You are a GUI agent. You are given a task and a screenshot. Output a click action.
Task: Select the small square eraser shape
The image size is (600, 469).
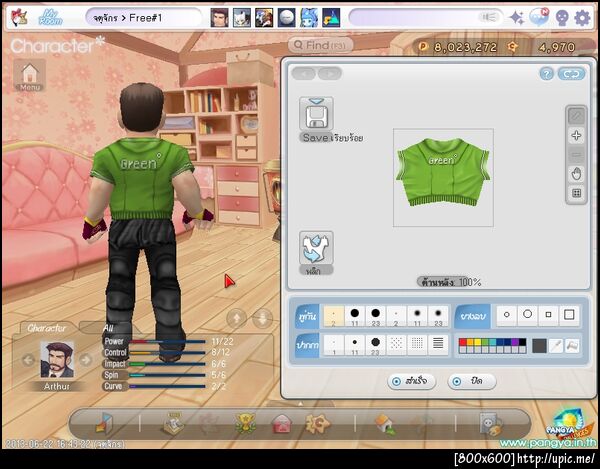pos(548,315)
